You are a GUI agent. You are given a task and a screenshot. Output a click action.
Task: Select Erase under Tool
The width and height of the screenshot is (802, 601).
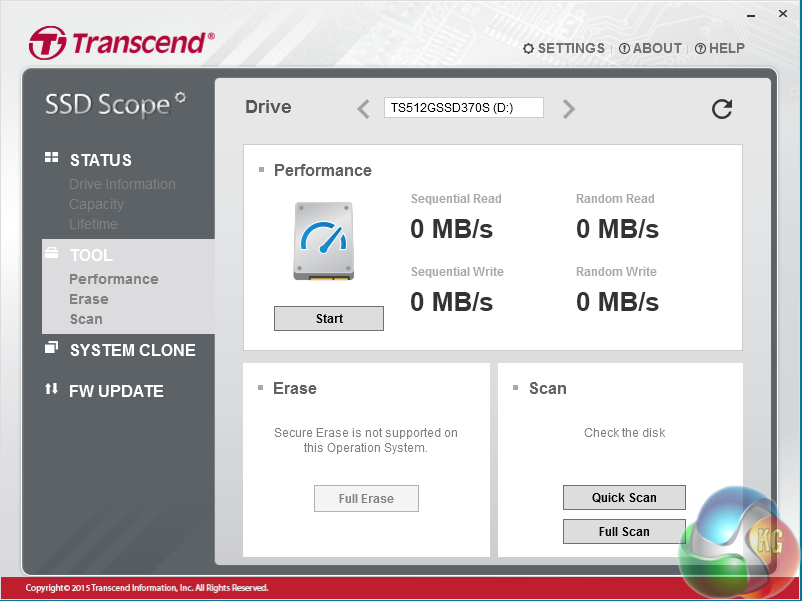coord(88,299)
